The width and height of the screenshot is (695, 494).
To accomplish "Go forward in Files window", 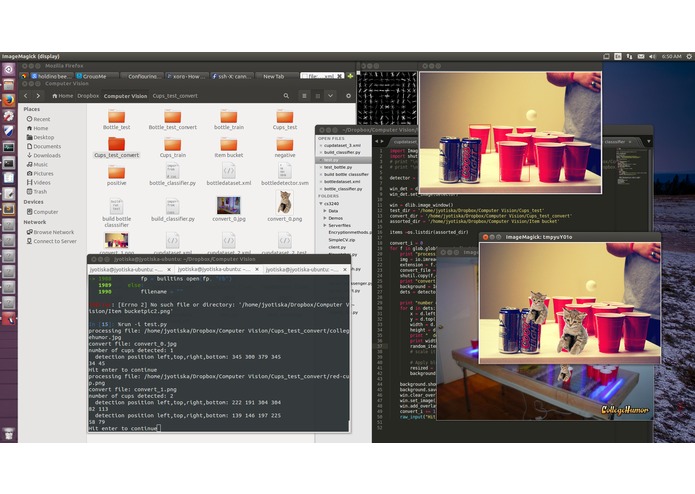I will tap(38, 96).
